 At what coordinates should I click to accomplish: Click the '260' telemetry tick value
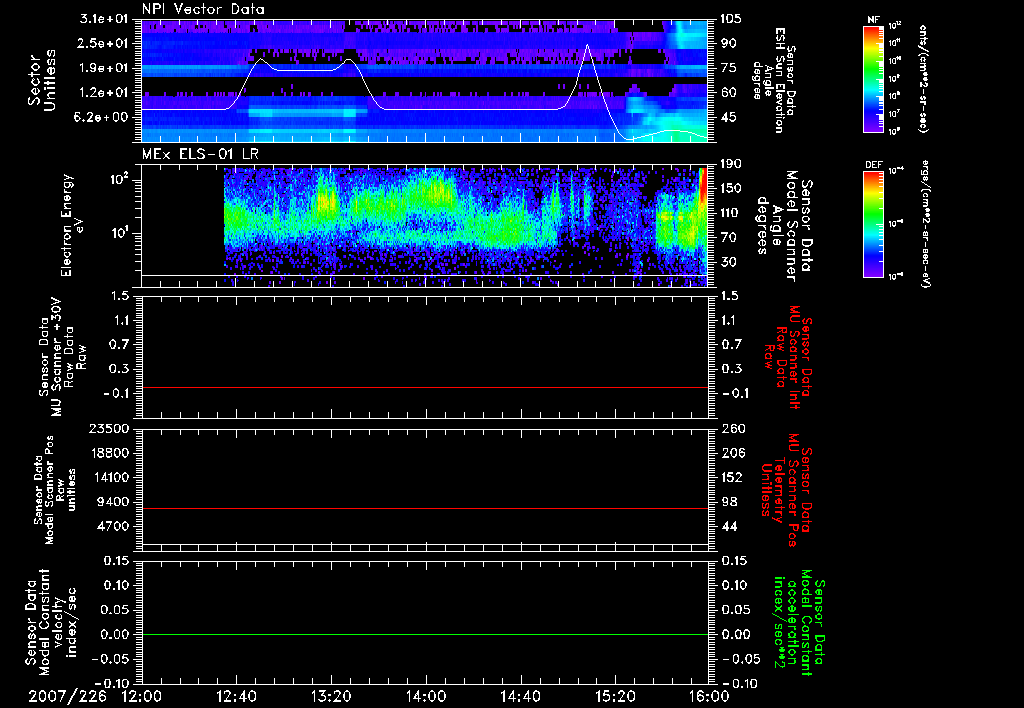731,429
